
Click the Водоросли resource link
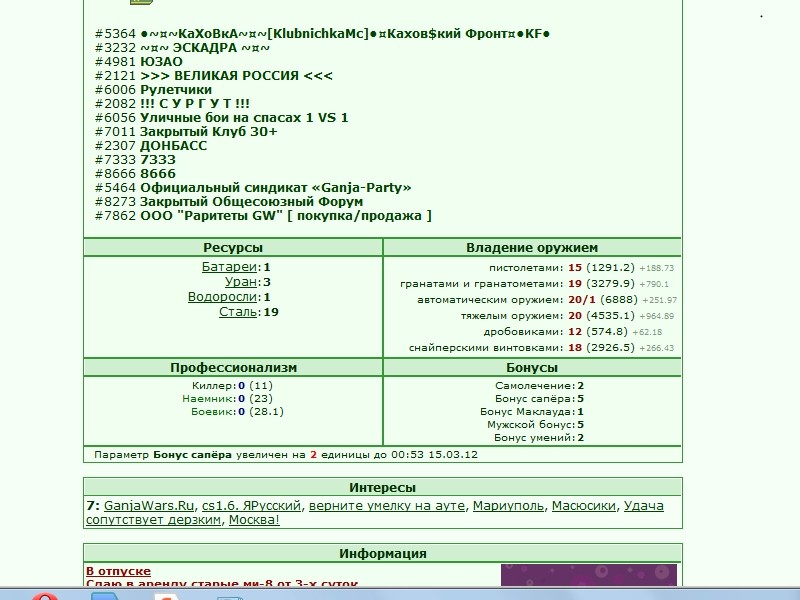[222, 297]
